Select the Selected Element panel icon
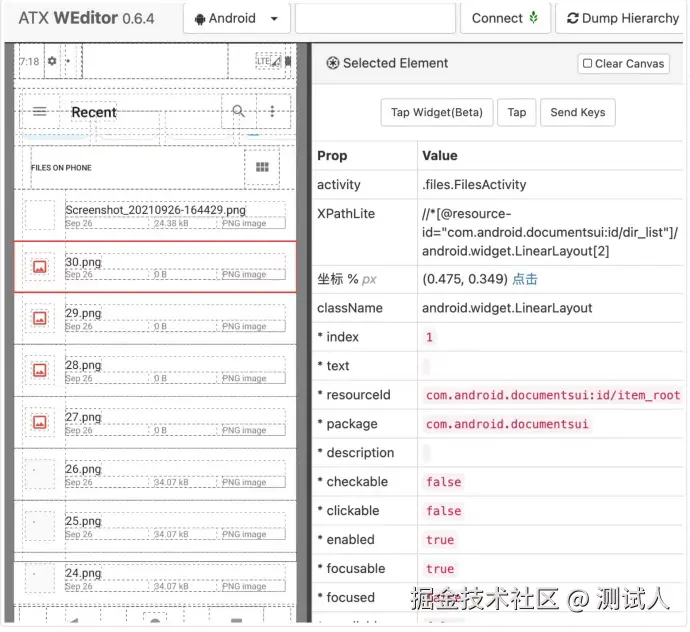The image size is (690, 632). coord(333,63)
